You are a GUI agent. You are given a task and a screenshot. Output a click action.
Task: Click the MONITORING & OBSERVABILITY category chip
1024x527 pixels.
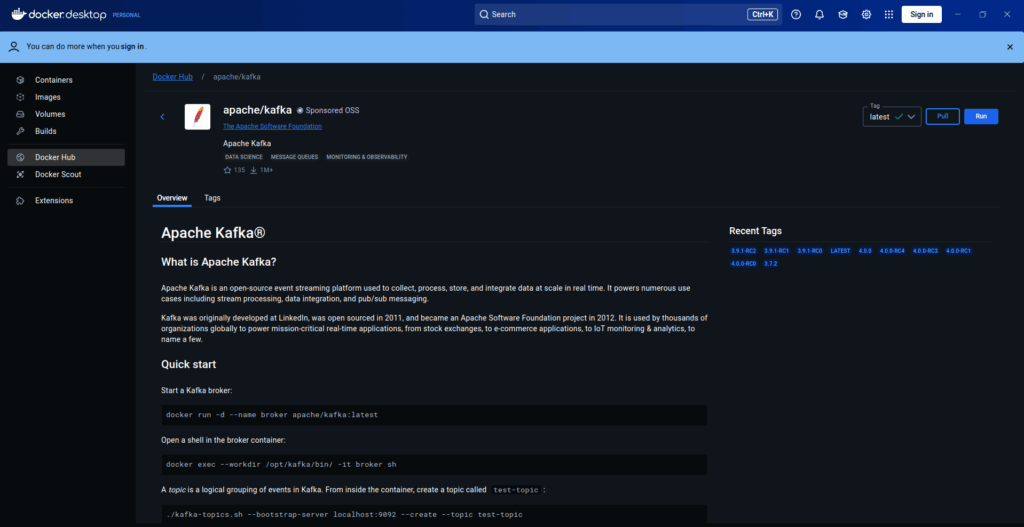point(366,157)
